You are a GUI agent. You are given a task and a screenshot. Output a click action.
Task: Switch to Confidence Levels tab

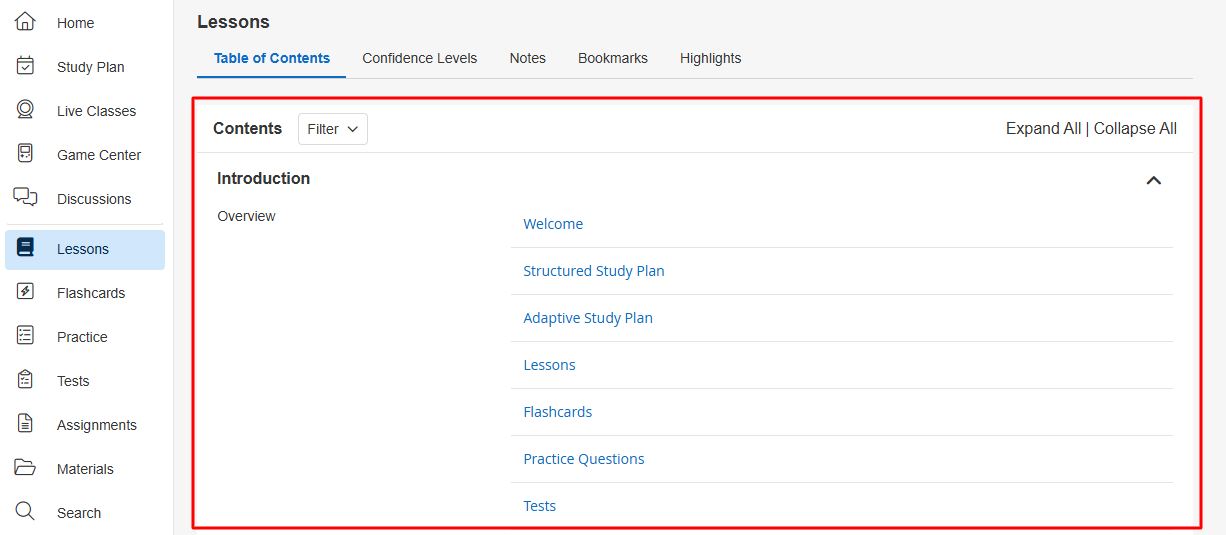[420, 58]
